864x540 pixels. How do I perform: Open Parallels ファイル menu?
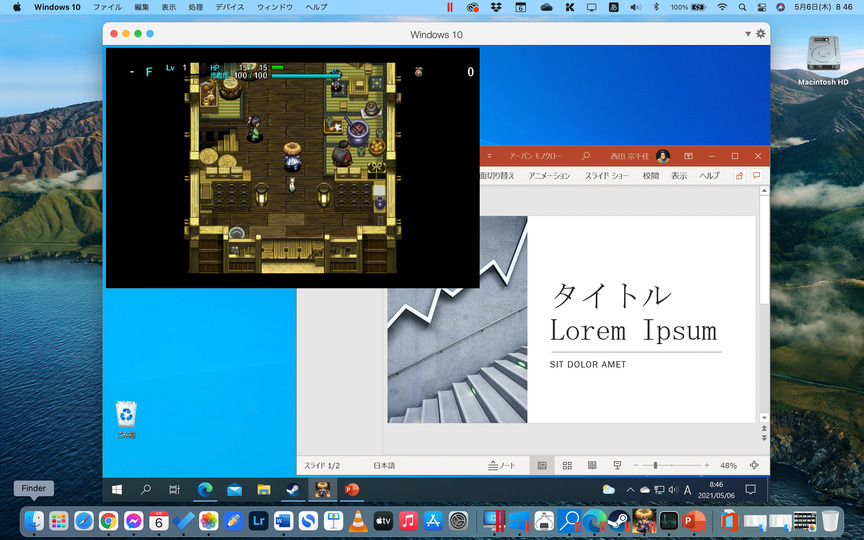coord(107,7)
